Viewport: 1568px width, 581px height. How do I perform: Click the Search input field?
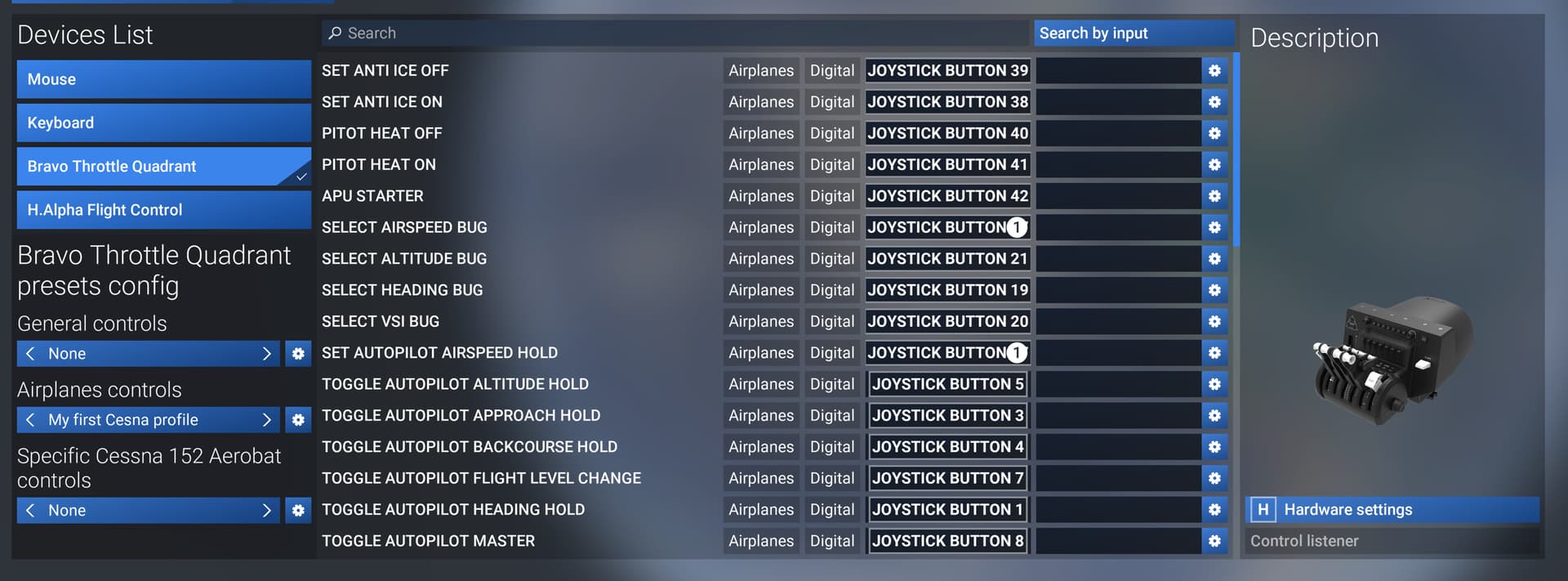pos(675,33)
